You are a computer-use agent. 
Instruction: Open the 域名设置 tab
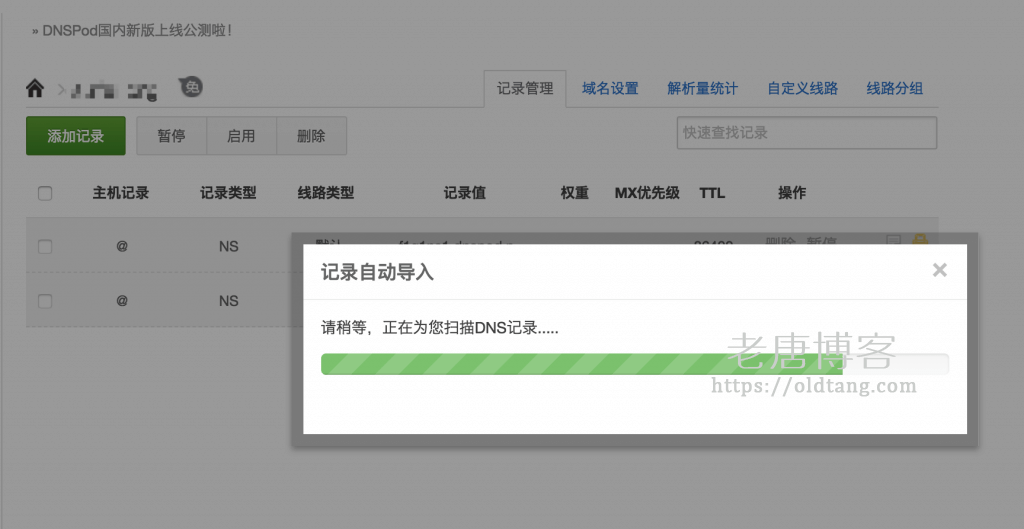click(610, 88)
